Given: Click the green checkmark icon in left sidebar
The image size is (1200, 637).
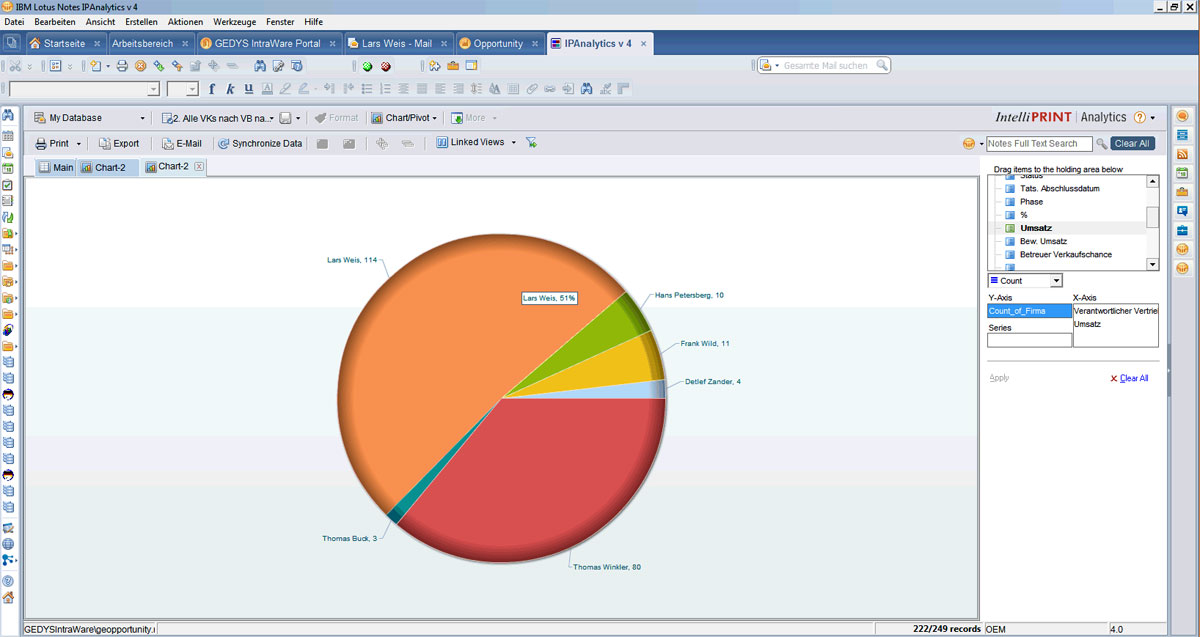Looking at the screenshot, I should coord(8,185).
